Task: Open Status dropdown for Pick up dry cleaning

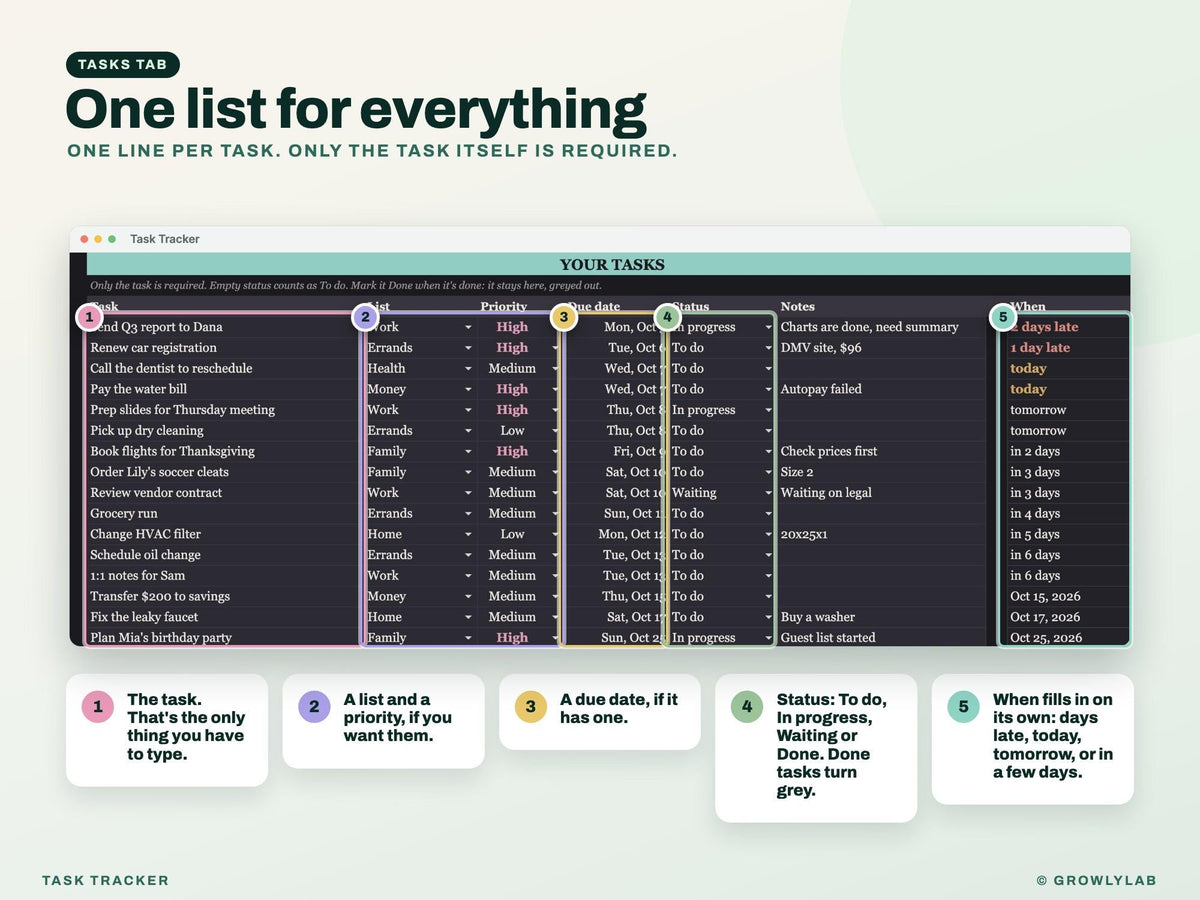Action: tap(769, 431)
